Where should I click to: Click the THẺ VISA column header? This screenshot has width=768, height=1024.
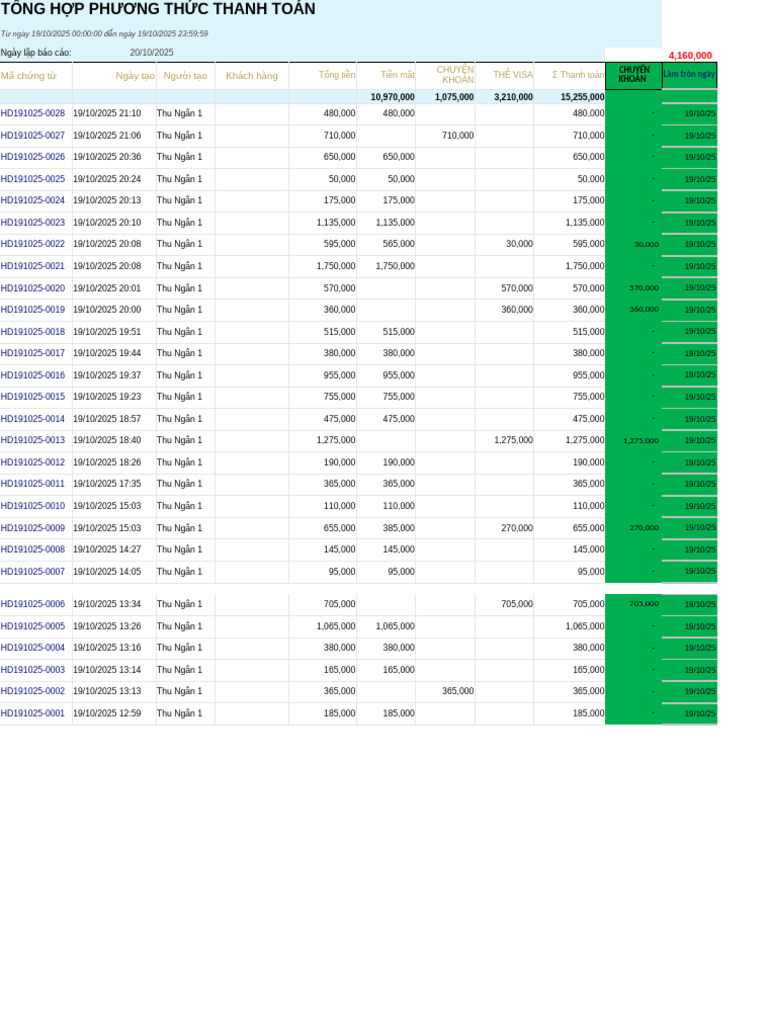(513, 75)
